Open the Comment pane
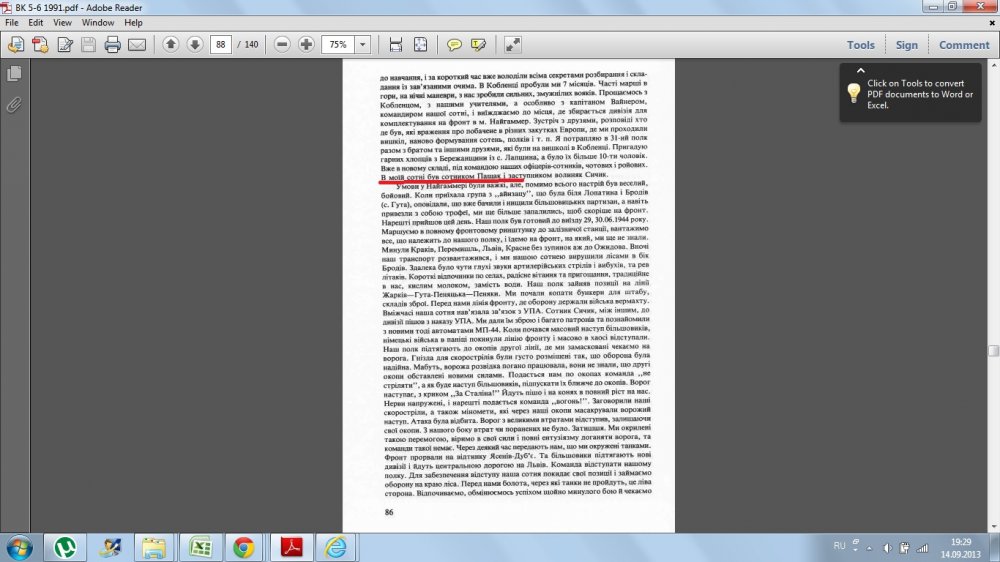 [963, 45]
